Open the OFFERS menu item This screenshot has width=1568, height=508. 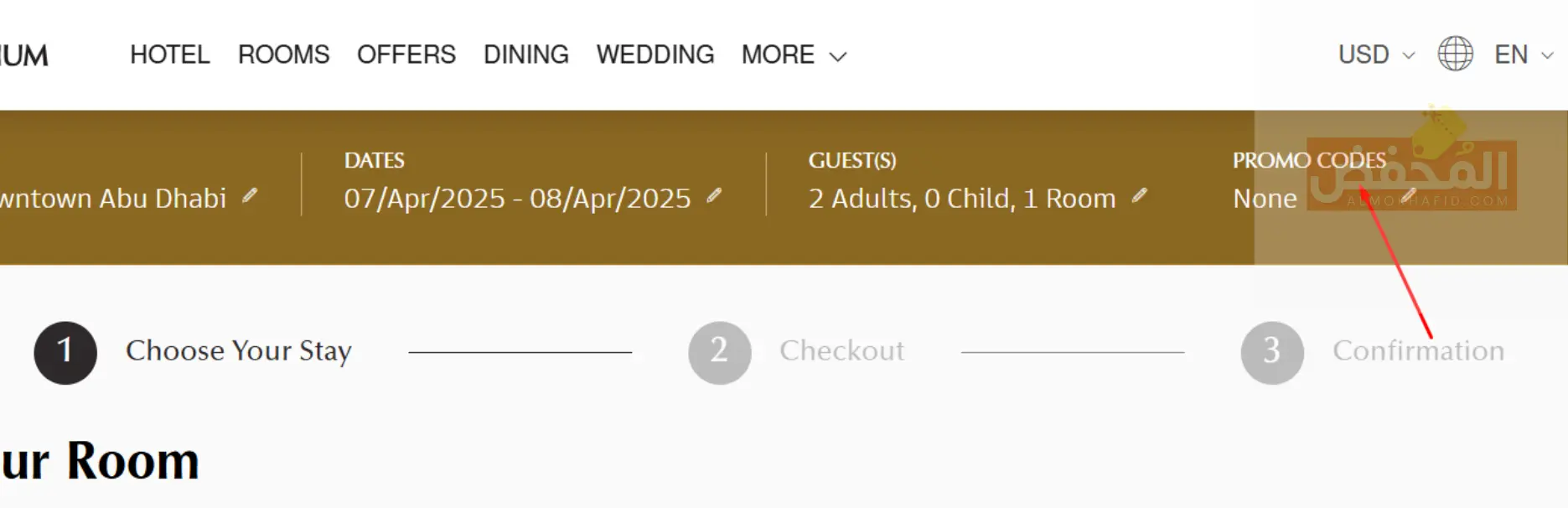pyautogui.click(x=406, y=54)
